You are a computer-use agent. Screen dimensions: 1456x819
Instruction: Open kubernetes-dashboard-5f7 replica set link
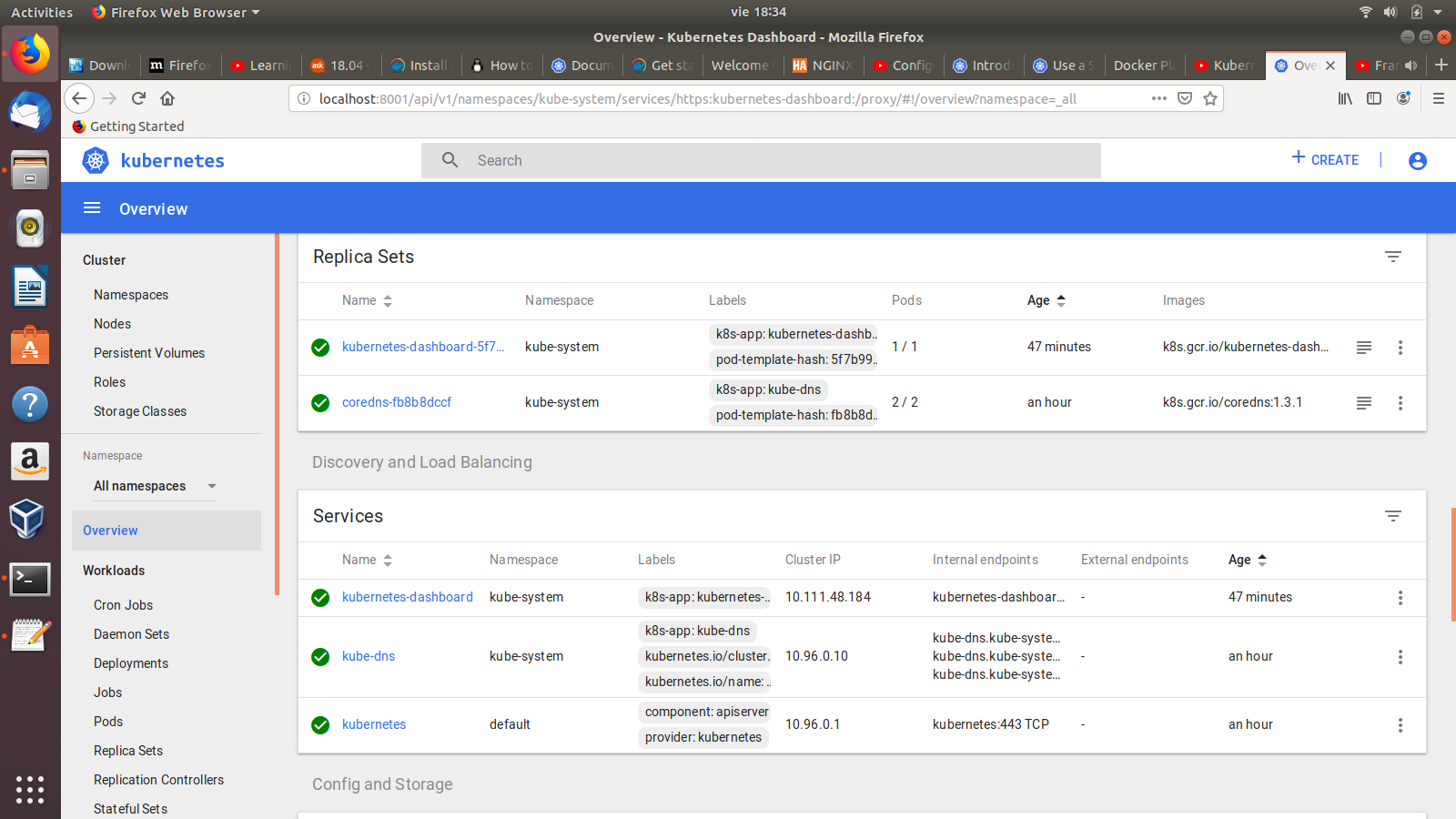423,347
